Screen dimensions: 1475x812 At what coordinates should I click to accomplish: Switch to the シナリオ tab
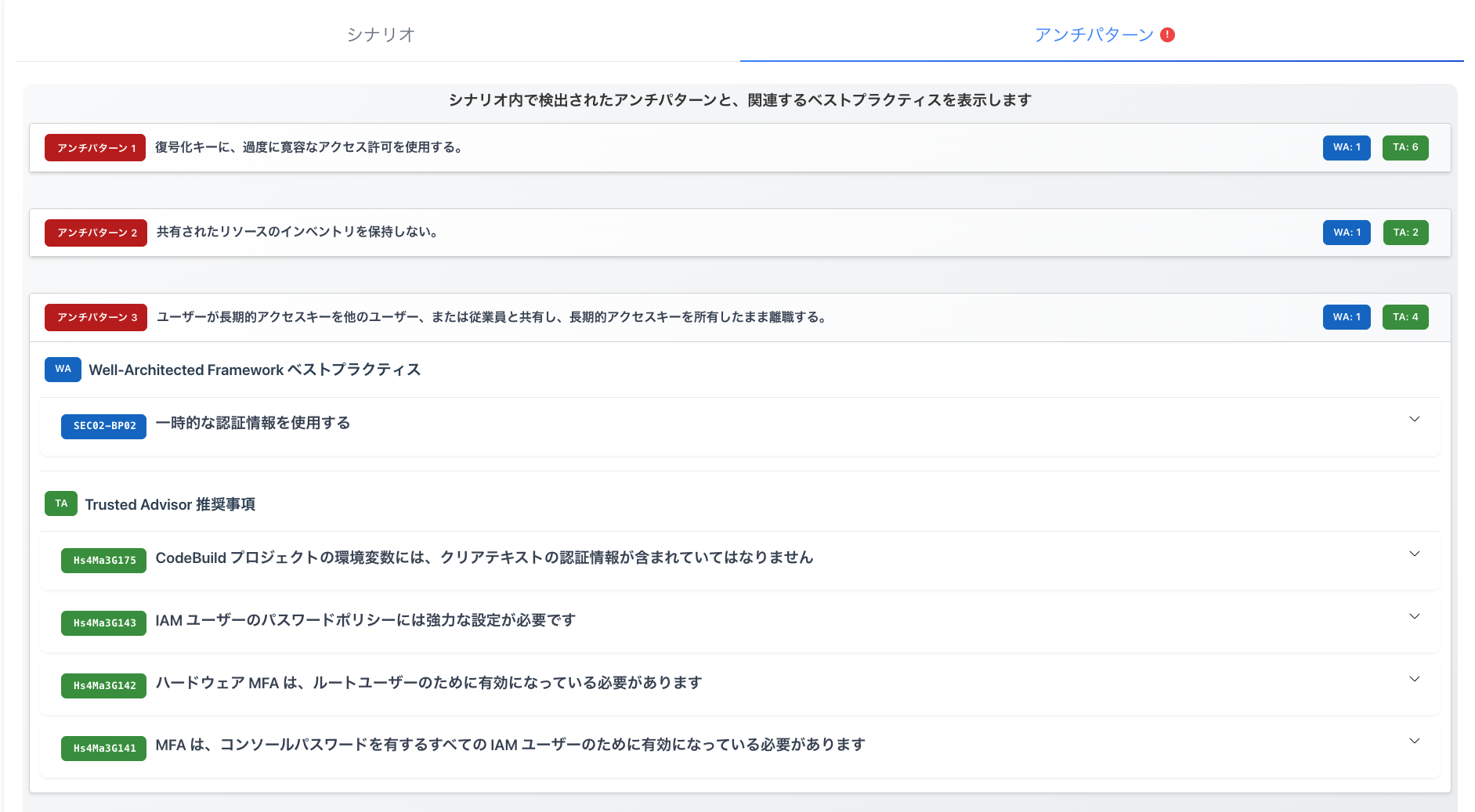(381, 34)
